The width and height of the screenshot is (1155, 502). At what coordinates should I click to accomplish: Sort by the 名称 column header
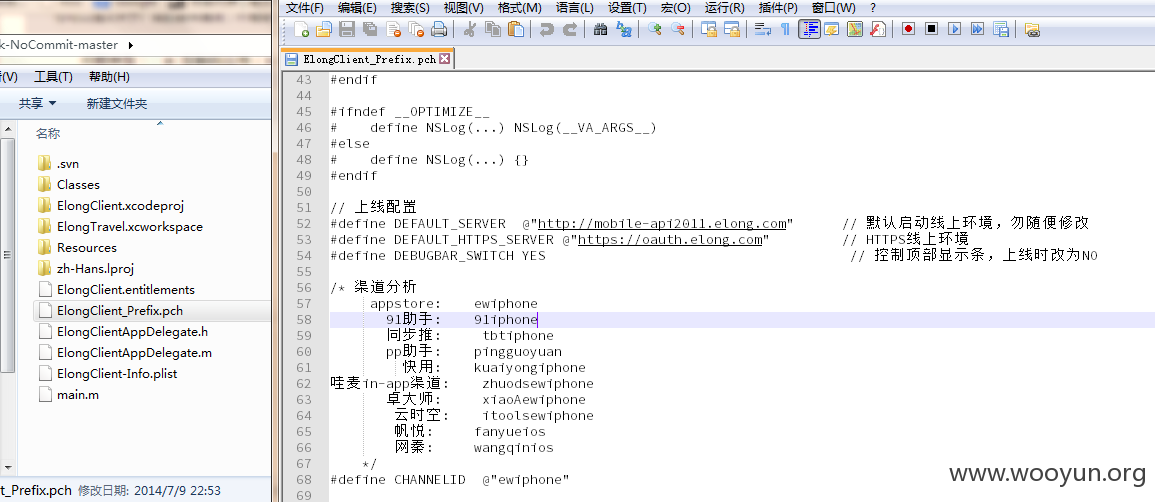49,133
